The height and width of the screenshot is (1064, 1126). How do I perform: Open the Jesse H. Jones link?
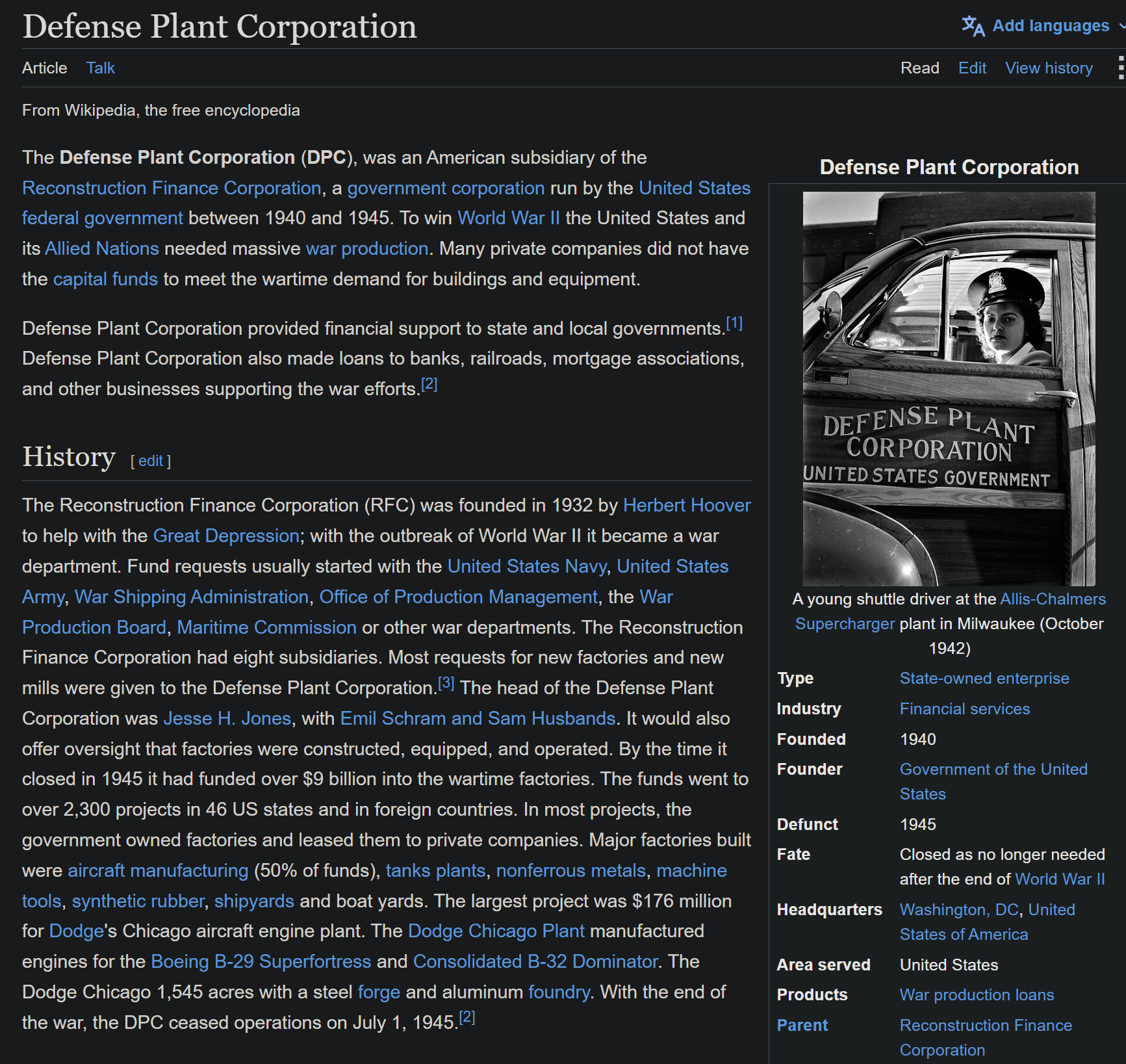(x=227, y=718)
